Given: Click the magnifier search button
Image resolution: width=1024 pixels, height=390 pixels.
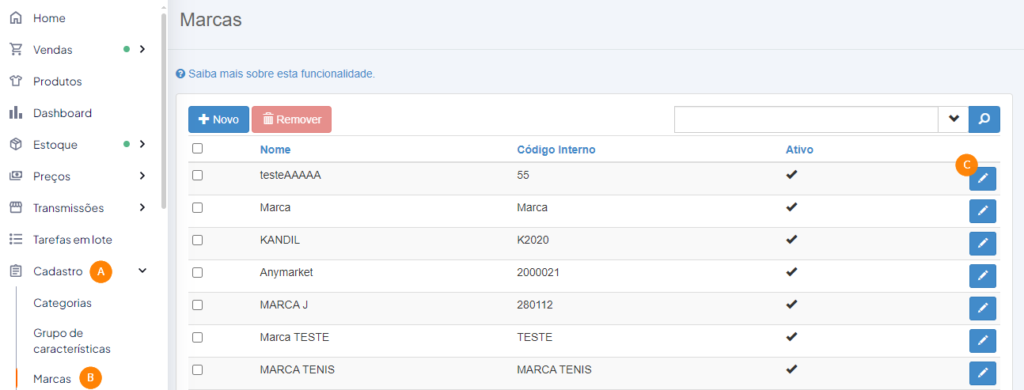Looking at the screenshot, I should coord(984,120).
